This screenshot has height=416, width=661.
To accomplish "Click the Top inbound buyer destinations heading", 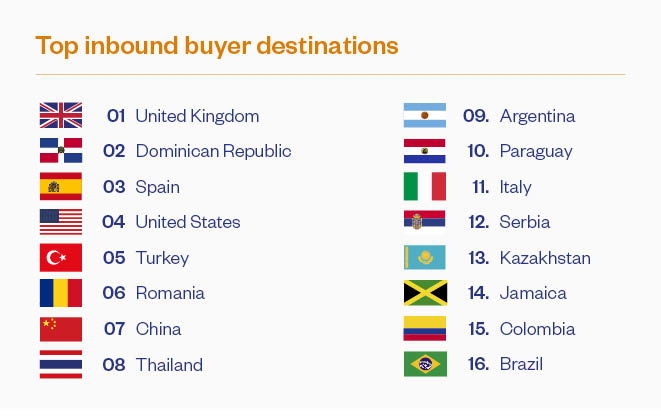I will [x=217, y=46].
